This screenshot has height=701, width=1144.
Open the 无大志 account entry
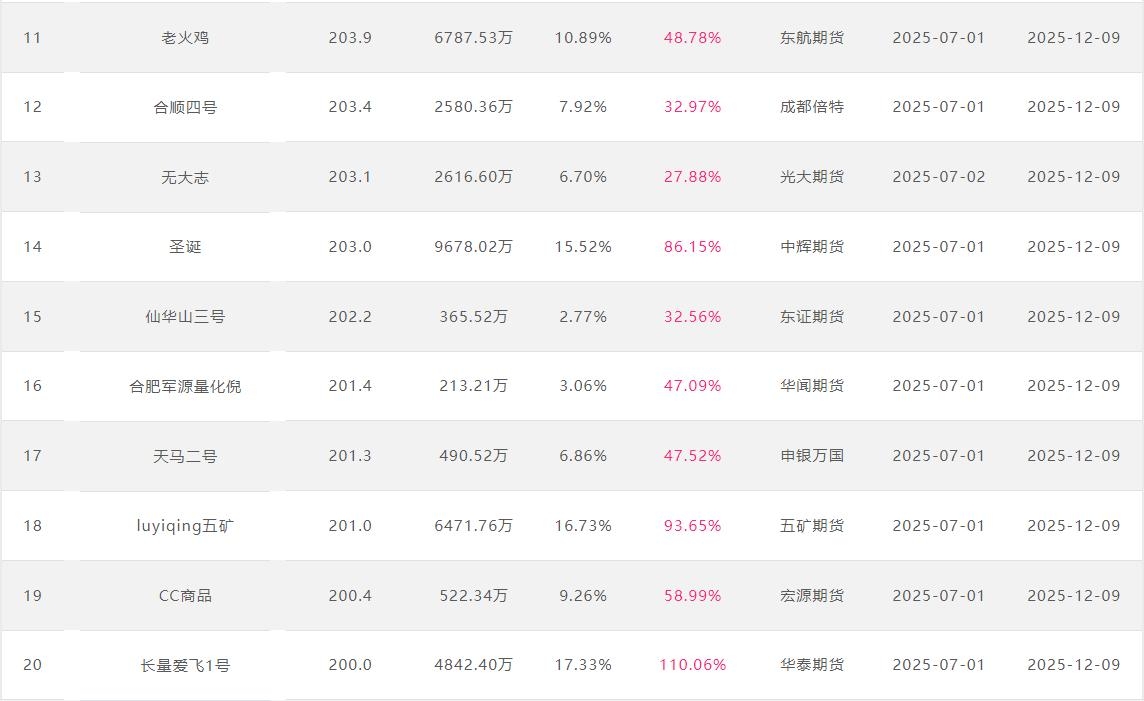tap(185, 177)
